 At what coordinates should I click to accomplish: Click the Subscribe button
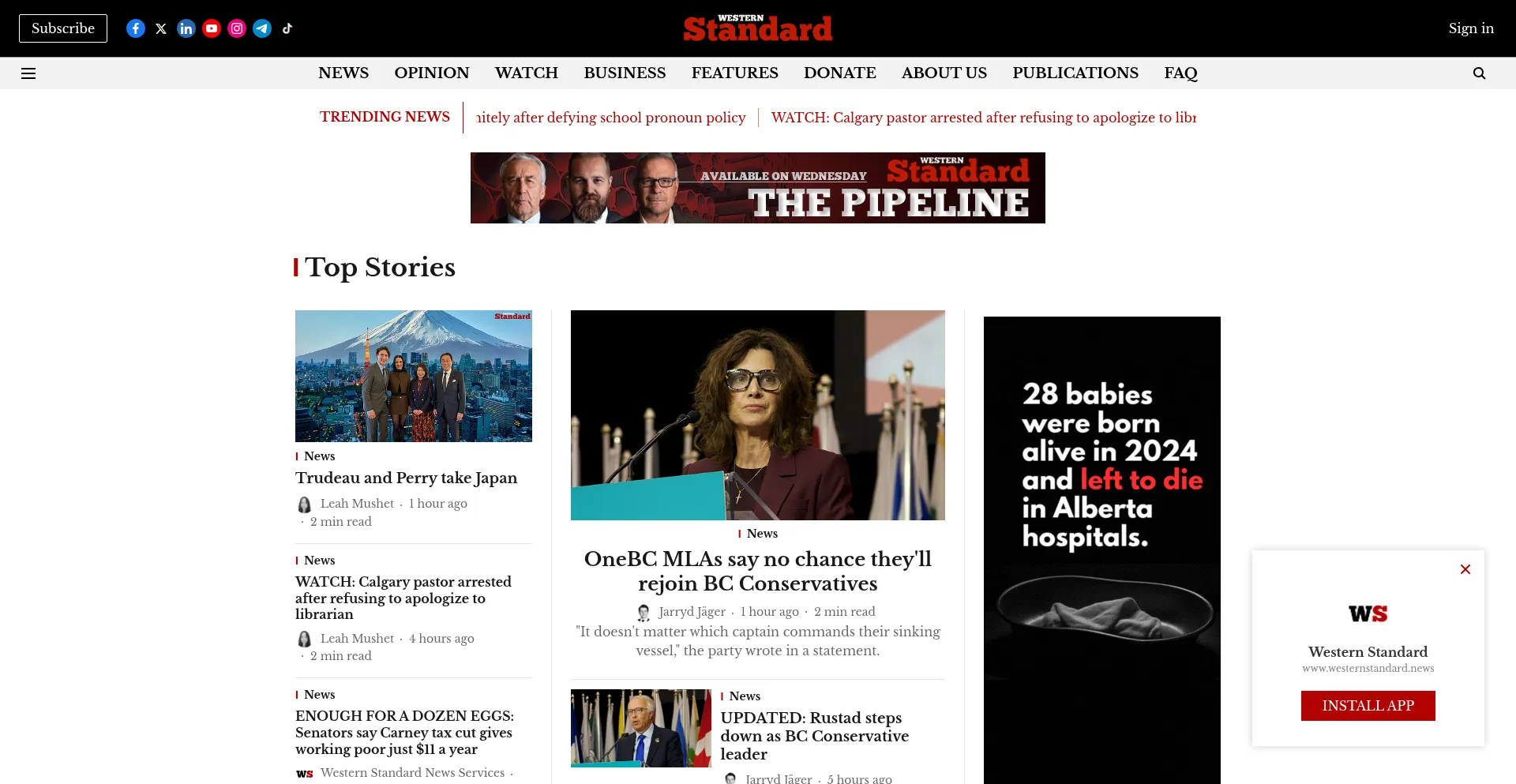pos(63,28)
